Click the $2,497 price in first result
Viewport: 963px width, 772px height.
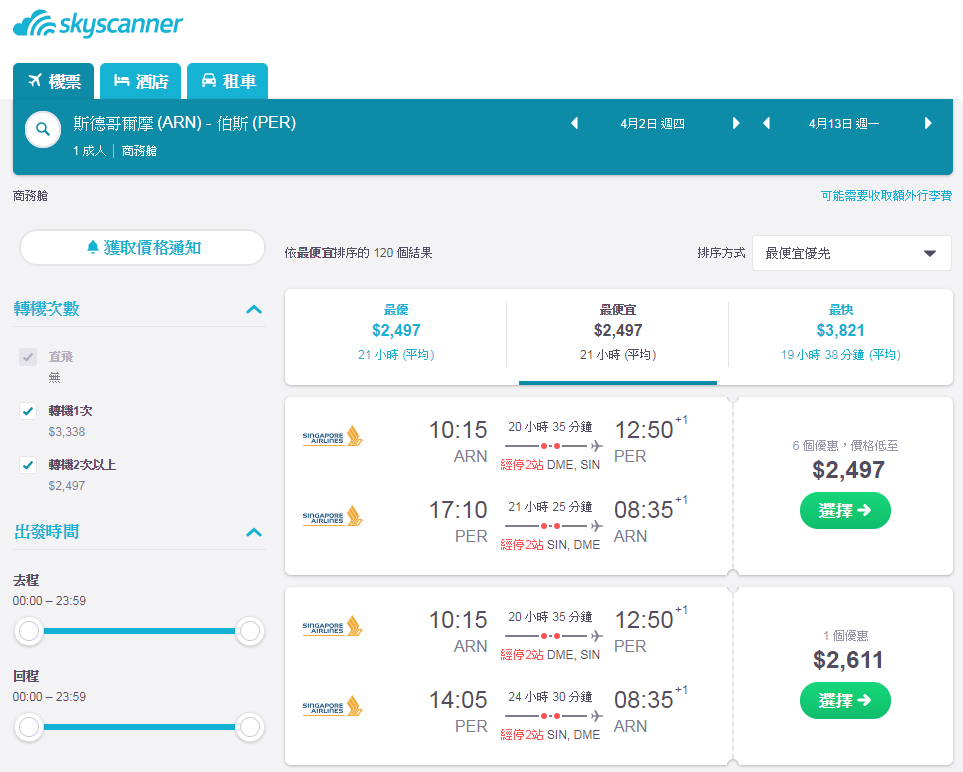click(848, 470)
